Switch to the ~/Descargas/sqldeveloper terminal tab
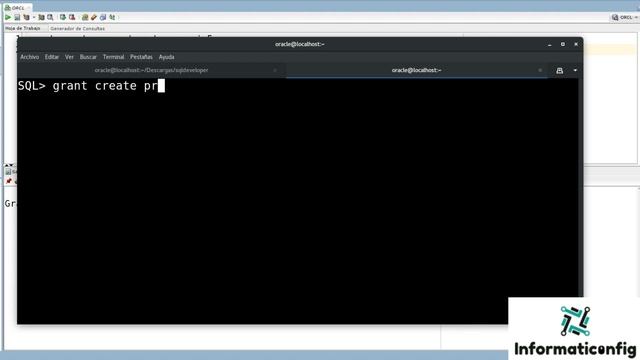The height and width of the screenshot is (360, 640). point(151,70)
